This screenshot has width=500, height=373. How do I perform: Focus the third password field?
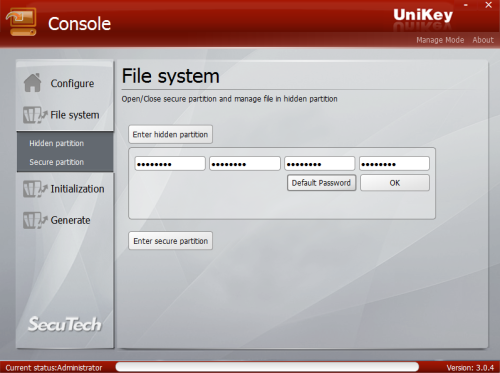(319, 164)
